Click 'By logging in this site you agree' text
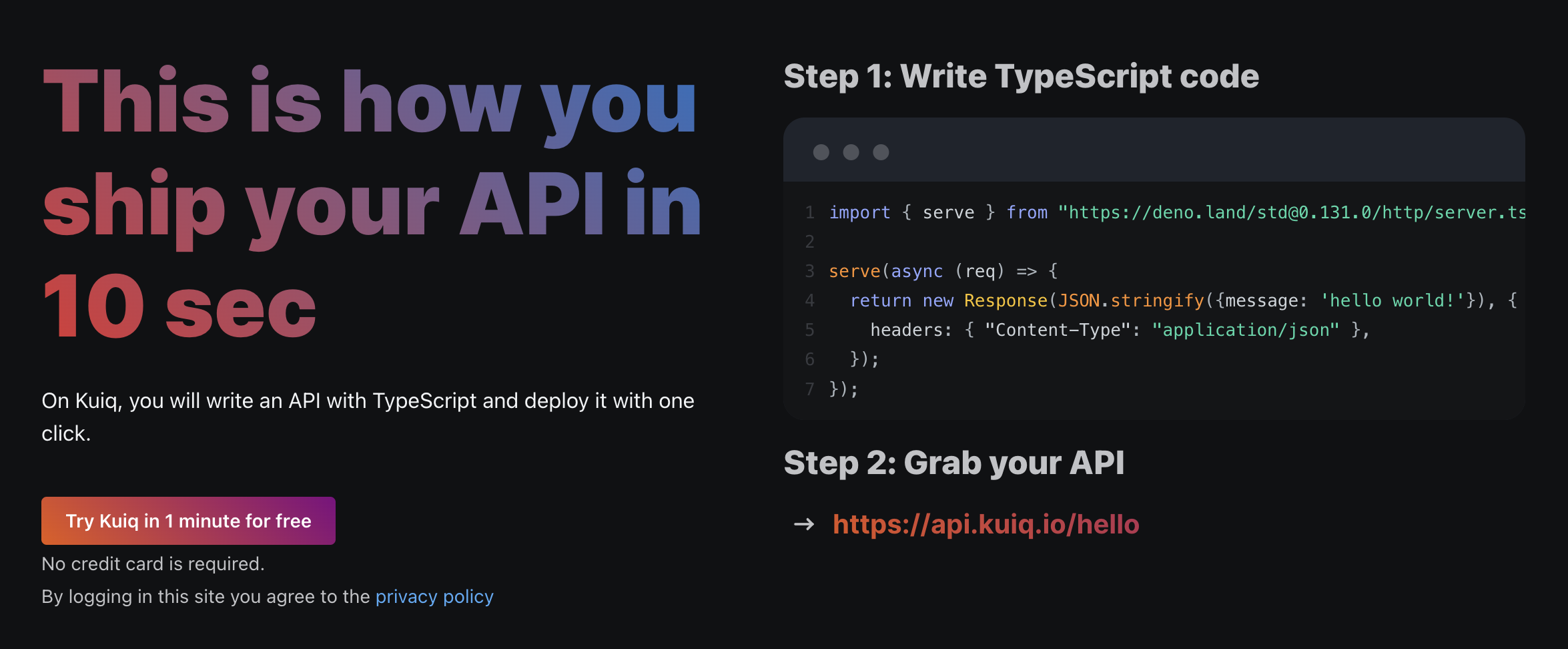1568x649 pixels. 206,596
